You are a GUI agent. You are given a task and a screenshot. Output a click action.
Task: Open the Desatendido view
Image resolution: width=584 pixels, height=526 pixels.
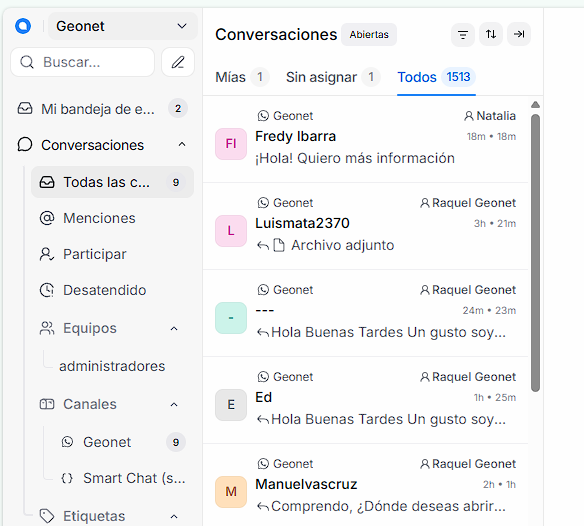point(112,290)
